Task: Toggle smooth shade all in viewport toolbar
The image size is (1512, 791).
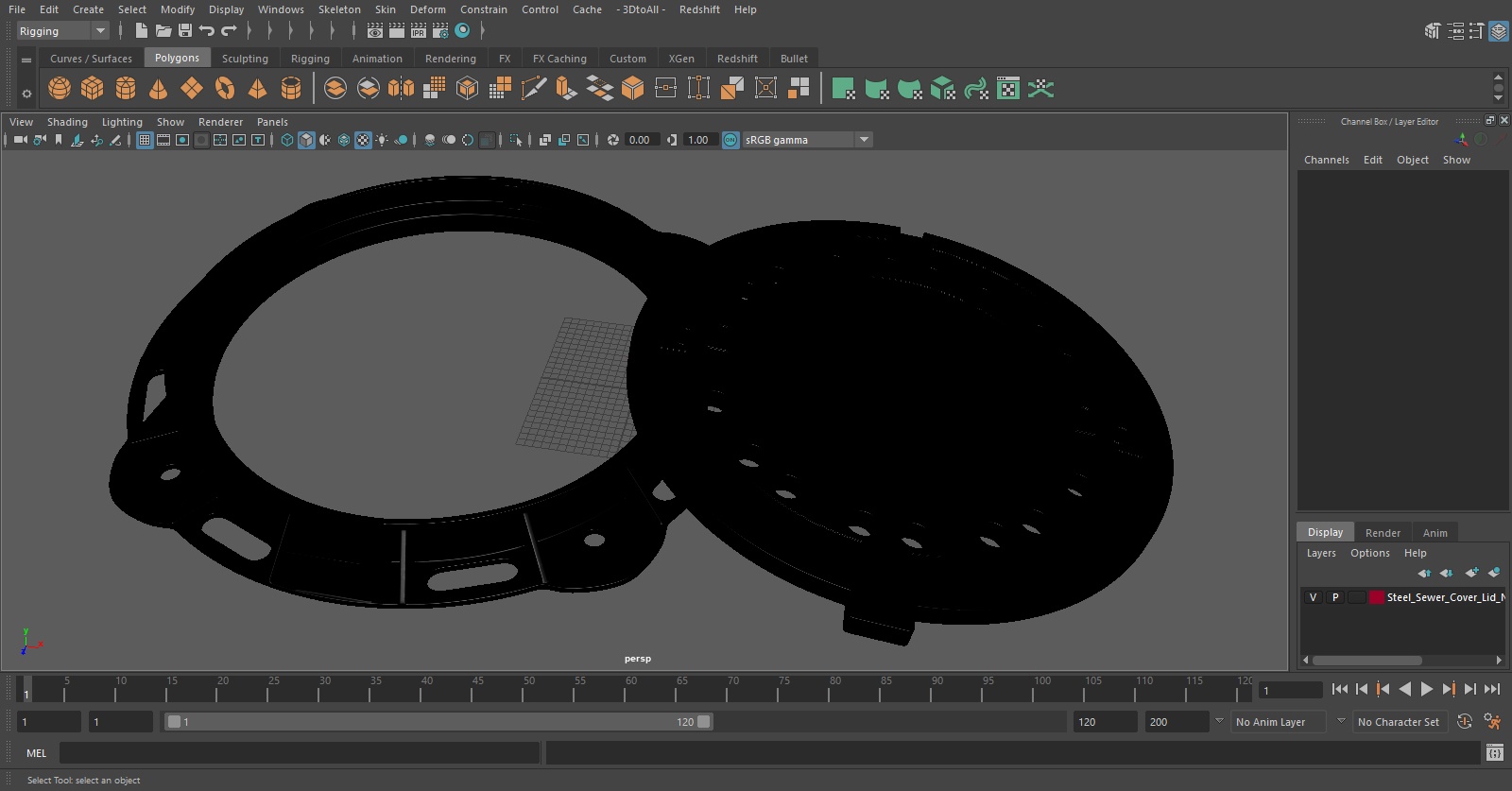Action: pyautogui.click(x=306, y=140)
